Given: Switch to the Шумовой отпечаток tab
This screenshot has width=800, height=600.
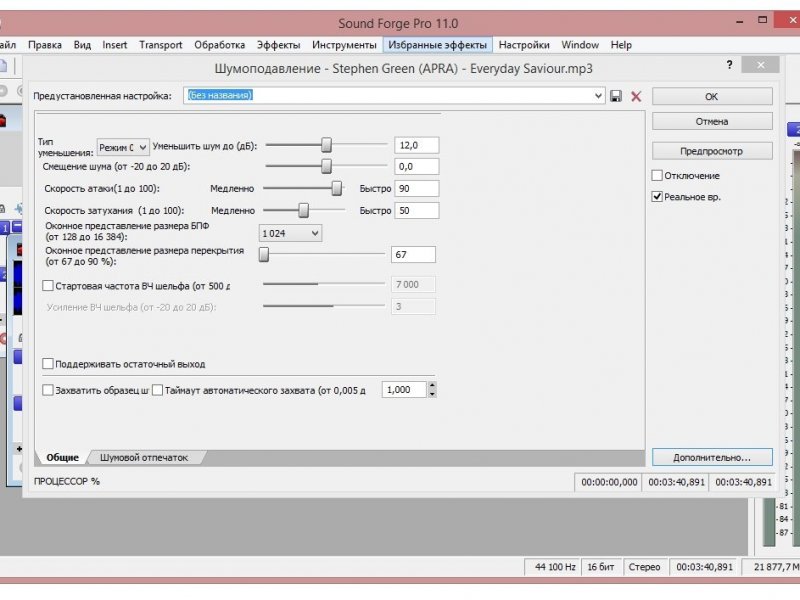Looking at the screenshot, I should click(x=144, y=458).
